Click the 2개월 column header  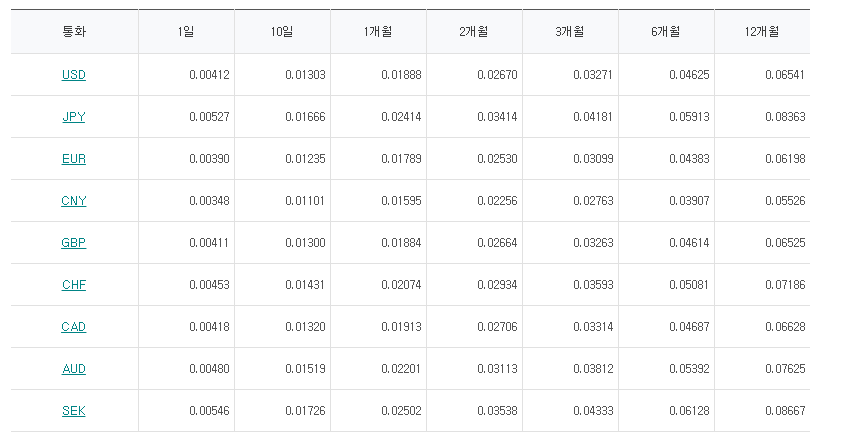point(474,32)
